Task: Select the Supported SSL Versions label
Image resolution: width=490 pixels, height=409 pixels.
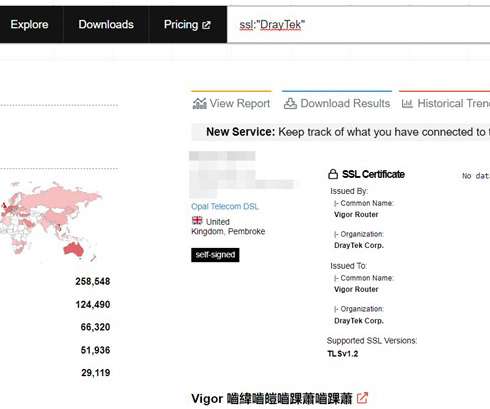Action: click(x=372, y=341)
